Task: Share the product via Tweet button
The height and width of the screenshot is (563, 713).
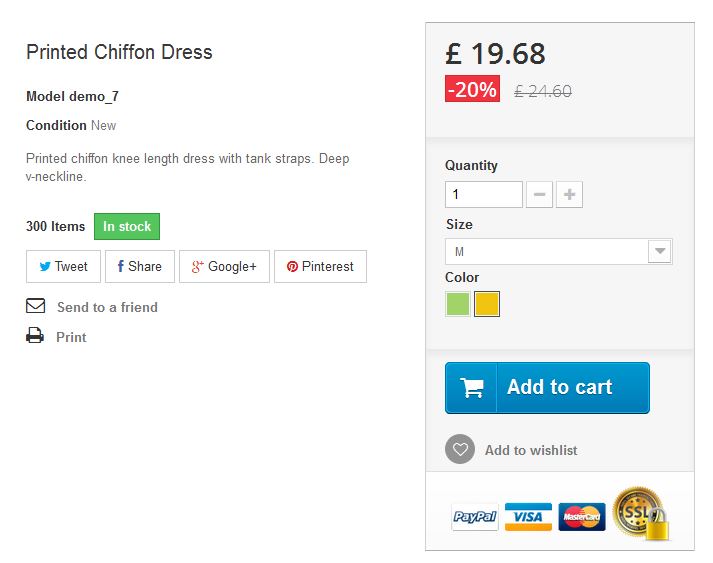Action: 63,267
